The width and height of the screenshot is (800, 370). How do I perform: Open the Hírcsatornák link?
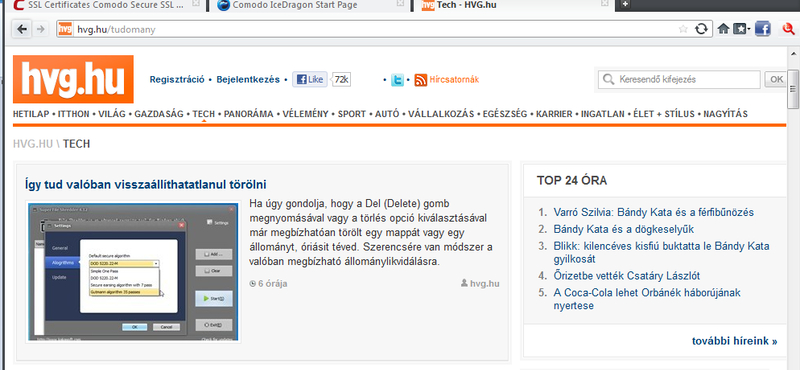tap(454, 80)
